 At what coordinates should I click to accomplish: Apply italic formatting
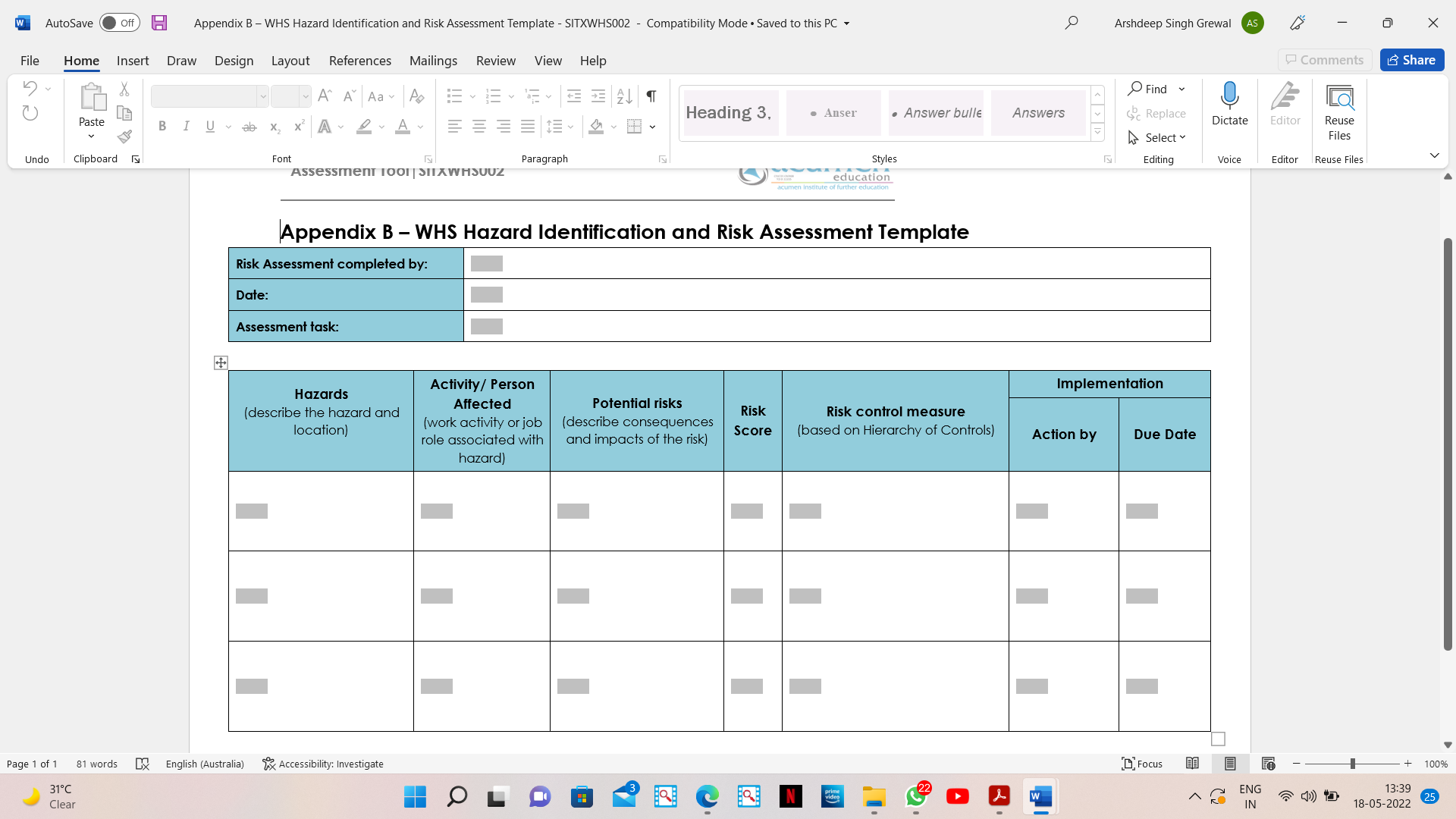186,127
